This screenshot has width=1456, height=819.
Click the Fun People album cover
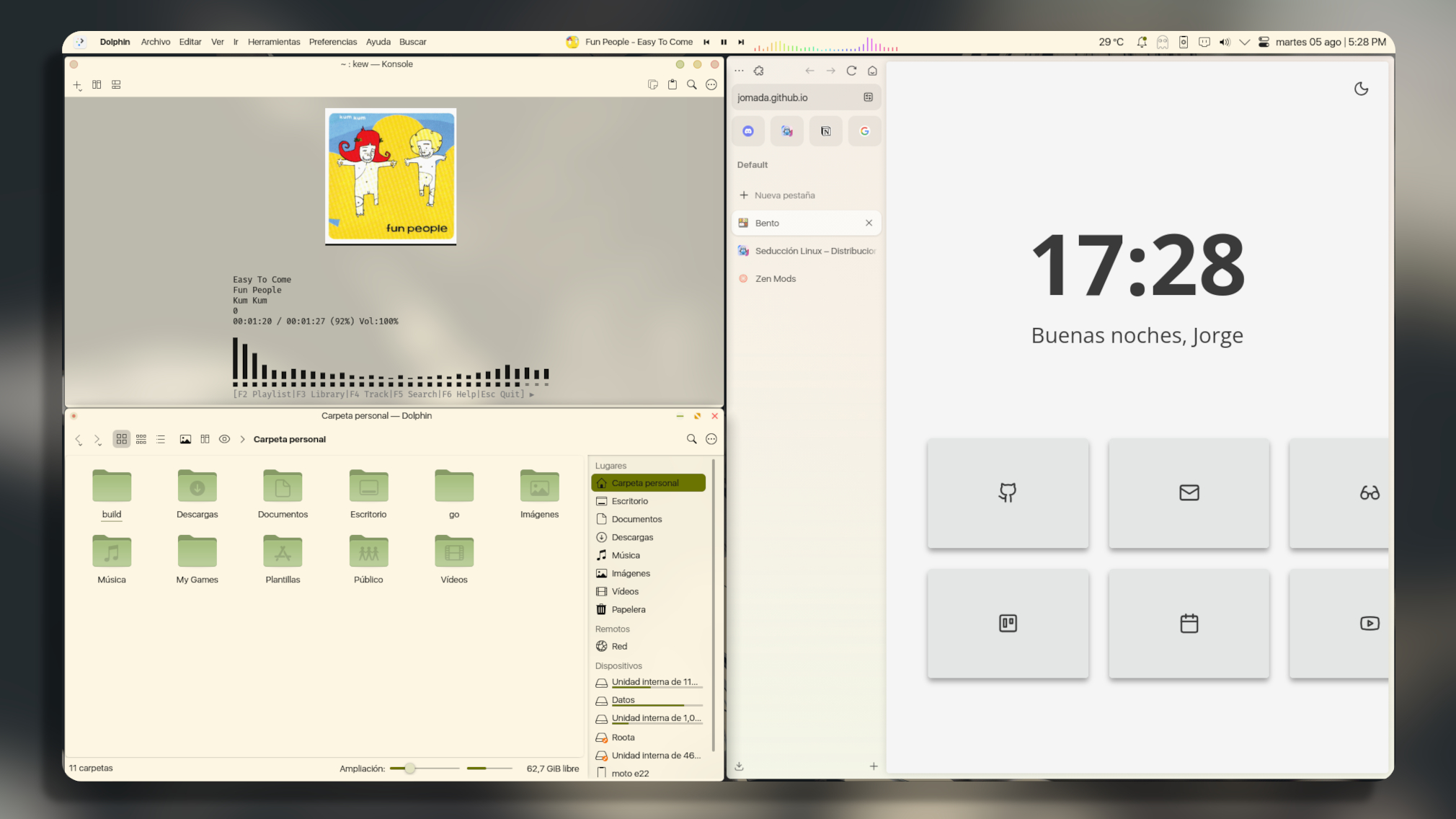tap(391, 177)
